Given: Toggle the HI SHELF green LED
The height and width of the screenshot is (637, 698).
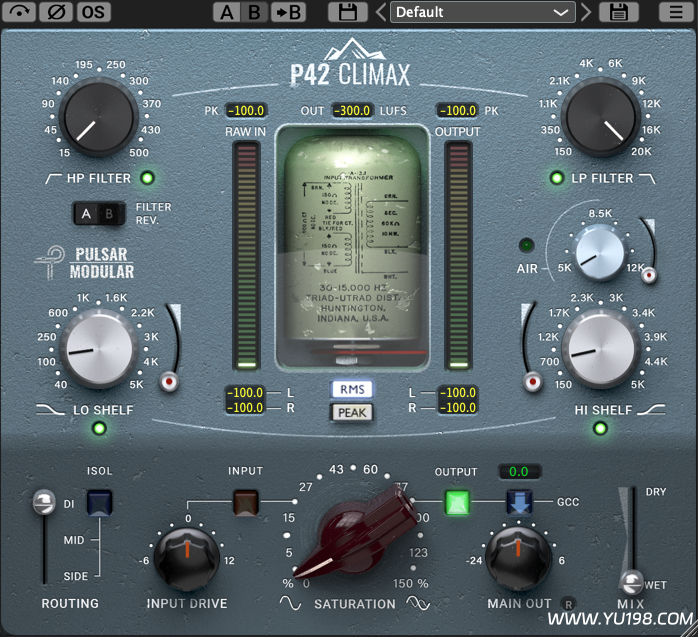Looking at the screenshot, I should [601, 429].
